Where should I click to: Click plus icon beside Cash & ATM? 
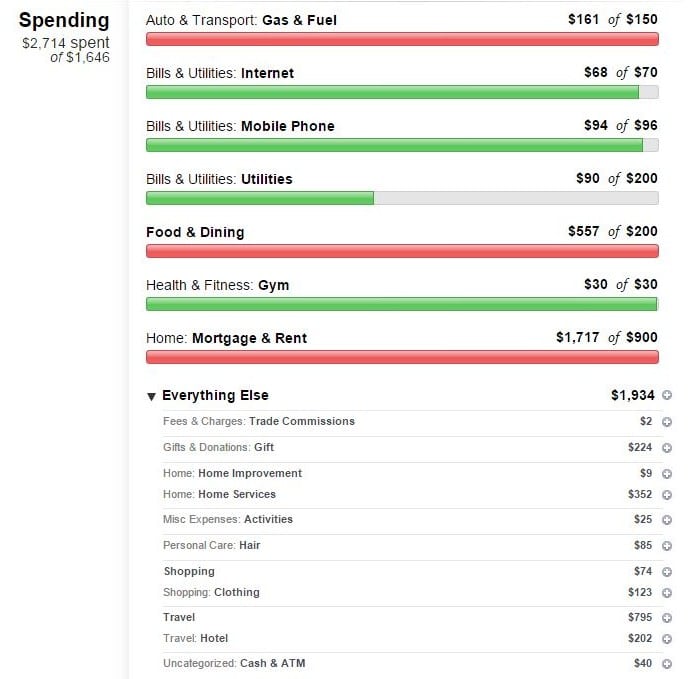click(667, 664)
